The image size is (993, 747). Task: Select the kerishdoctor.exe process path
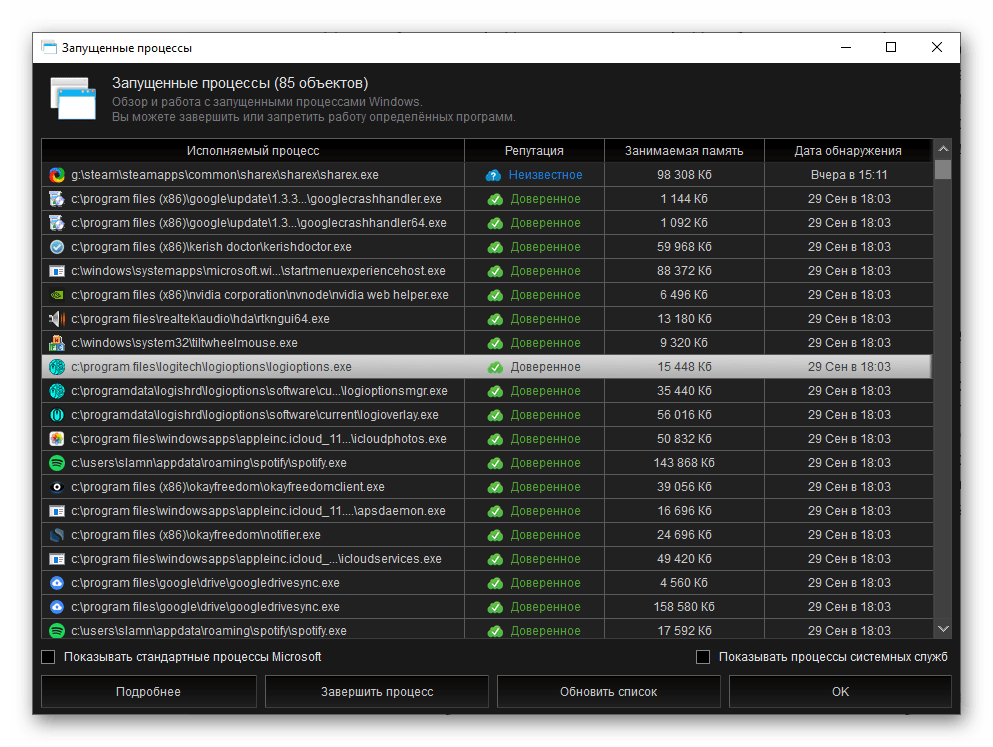tap(211, 247)
